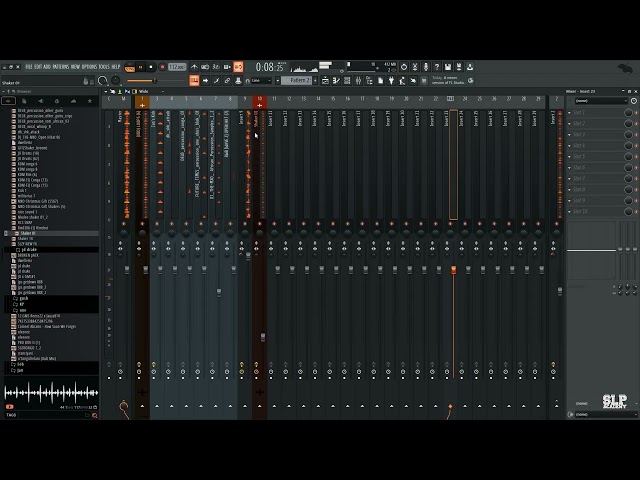
Task: Disable the highlighted loop recording button
Action: click(238, 67)
